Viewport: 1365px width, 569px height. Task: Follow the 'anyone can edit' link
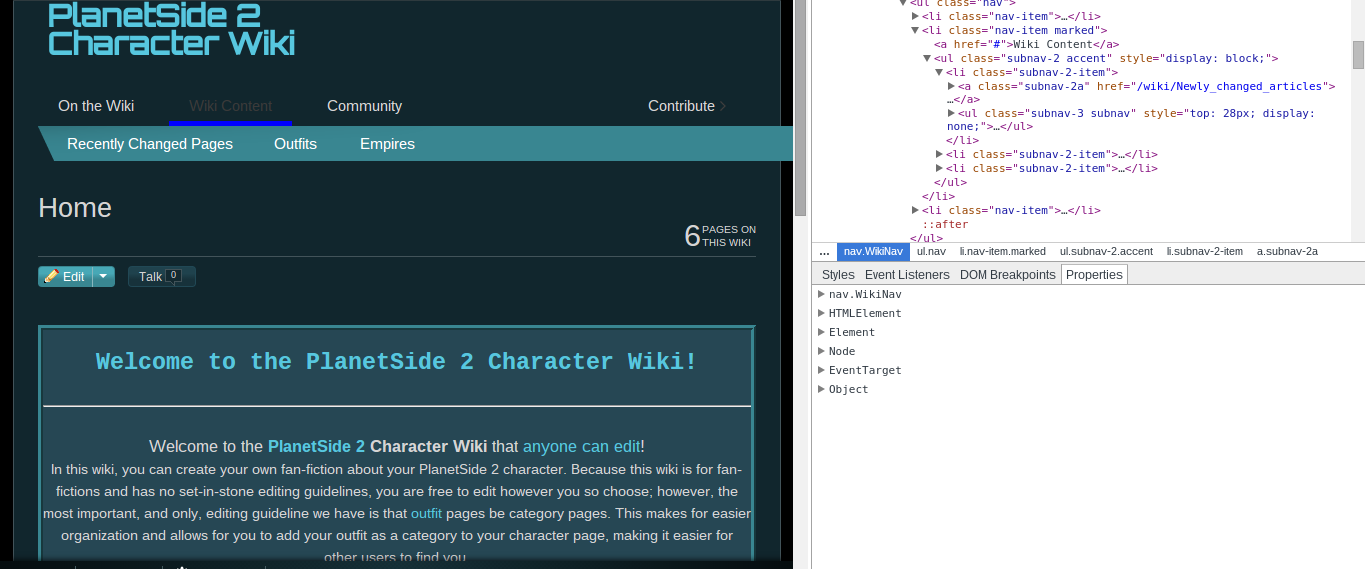tap(581, 446)
